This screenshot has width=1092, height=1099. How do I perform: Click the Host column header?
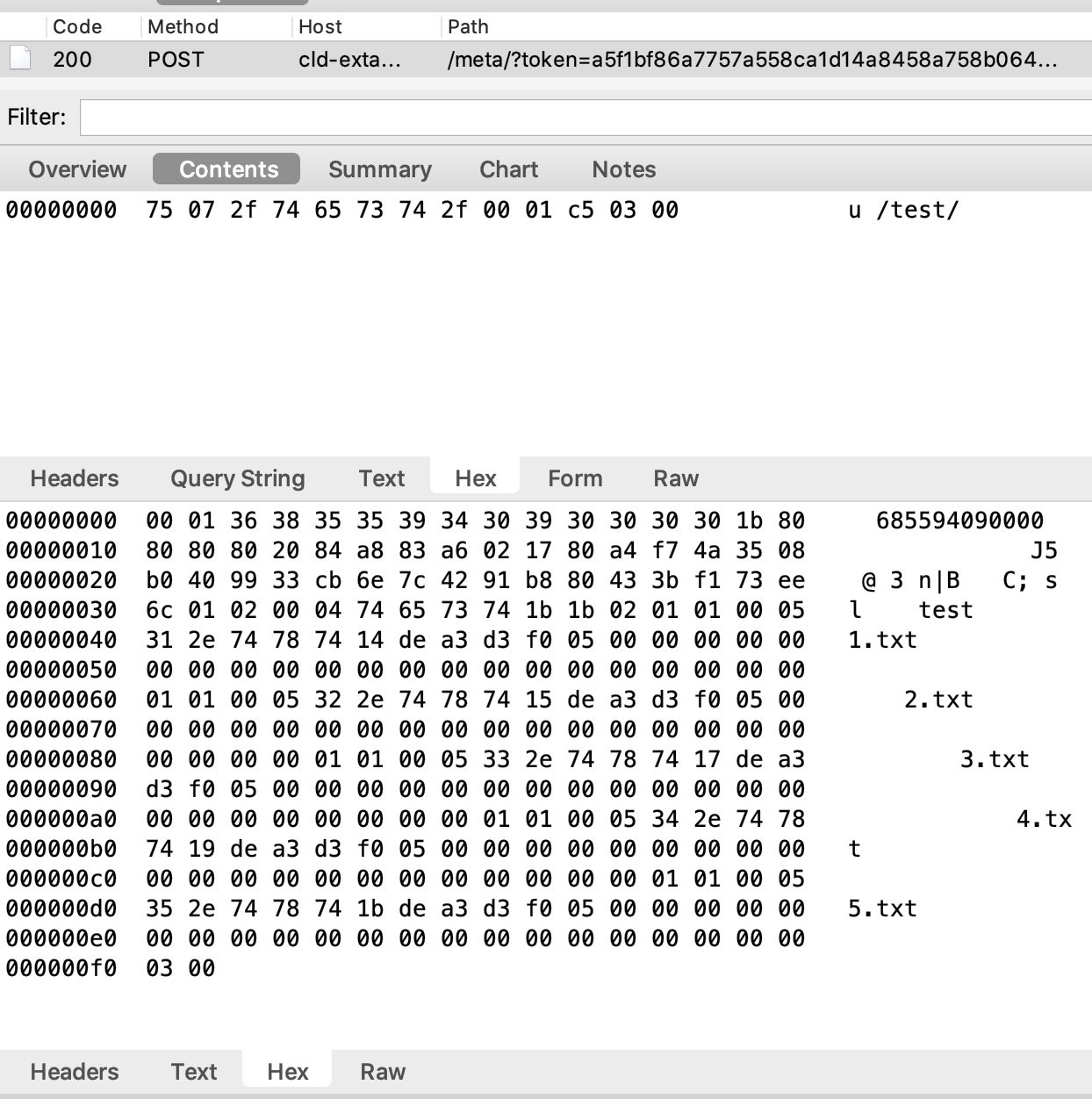[x=320, y=26]
